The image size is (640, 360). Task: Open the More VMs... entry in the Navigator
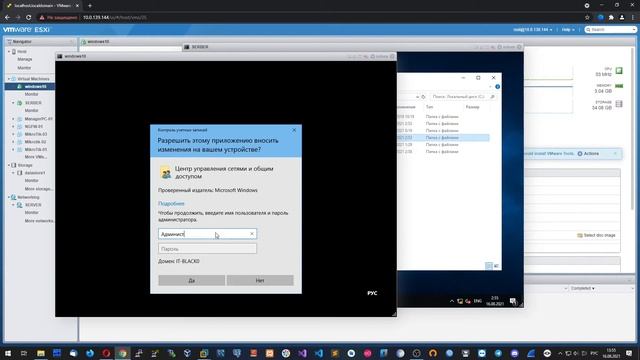pos(36,157)
